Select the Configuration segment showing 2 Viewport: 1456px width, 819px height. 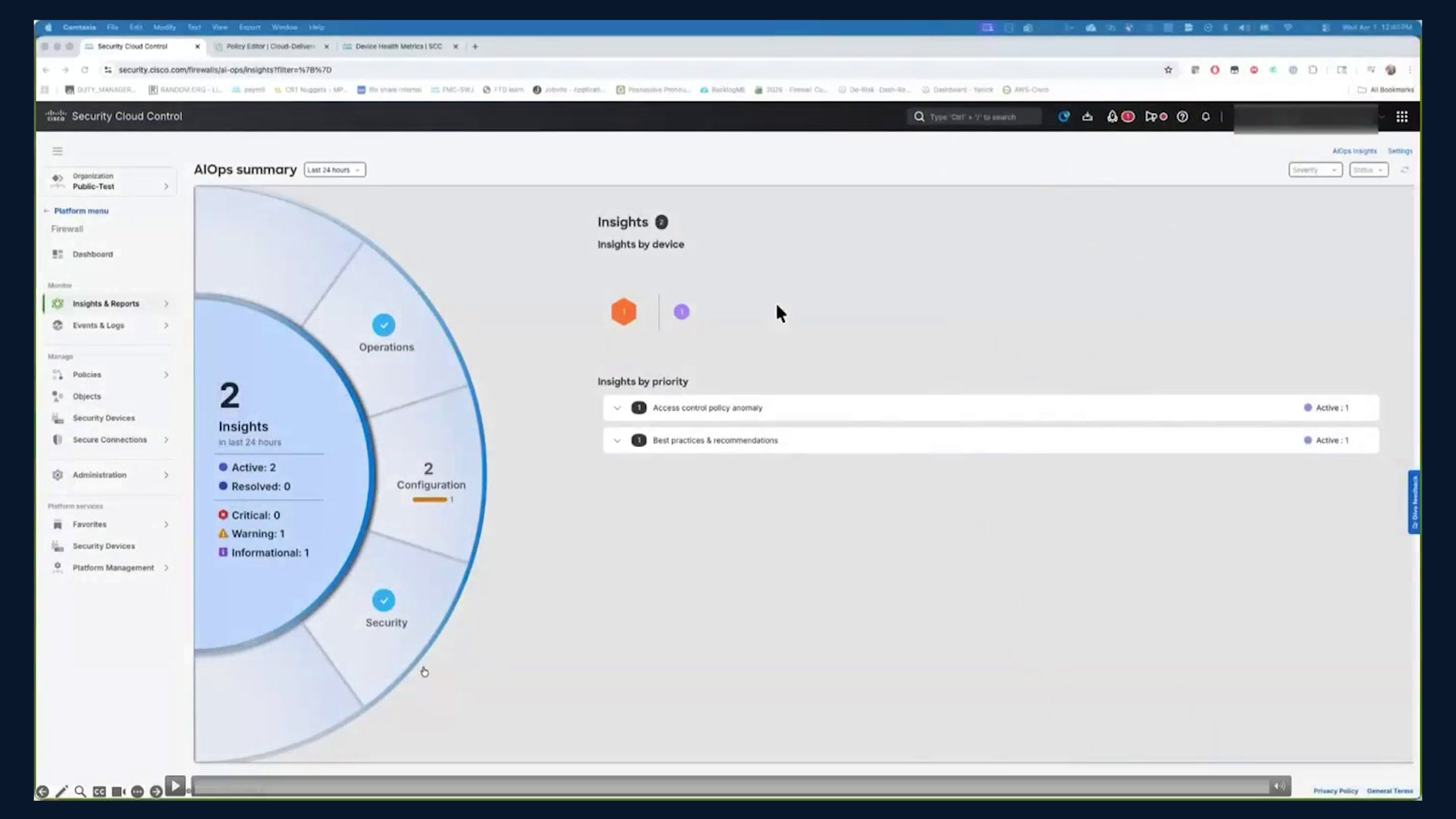(431, 482)
